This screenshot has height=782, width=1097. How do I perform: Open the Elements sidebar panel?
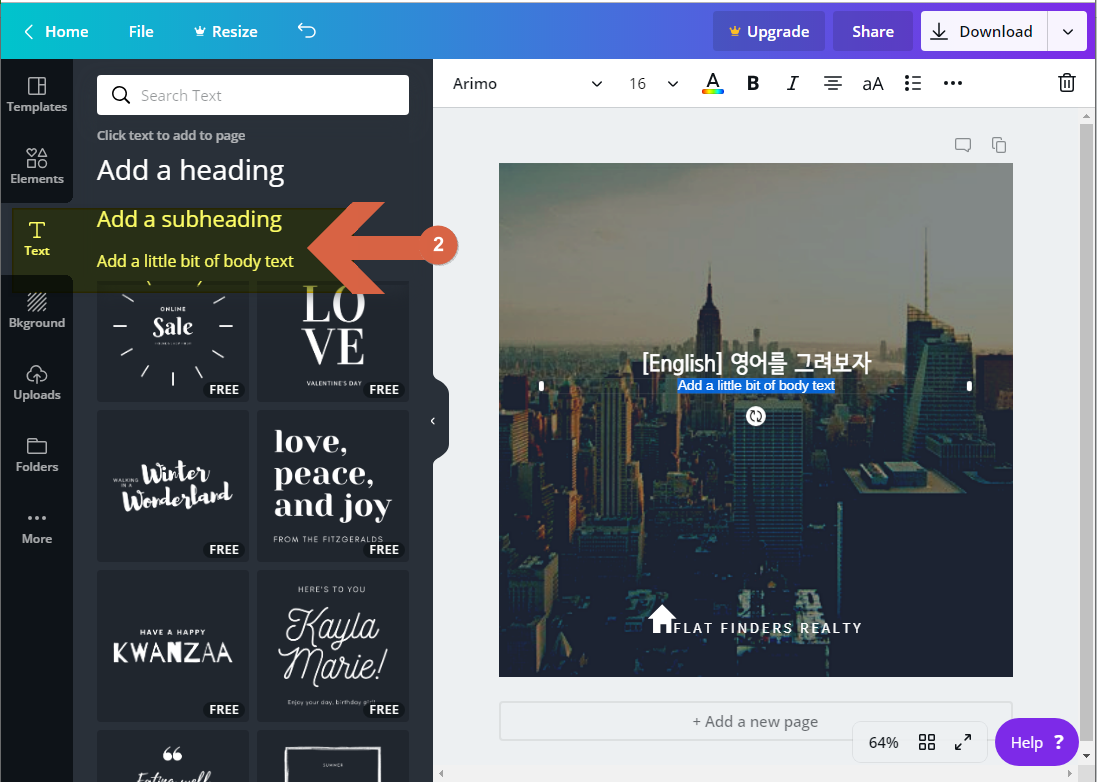coord(36,166)
